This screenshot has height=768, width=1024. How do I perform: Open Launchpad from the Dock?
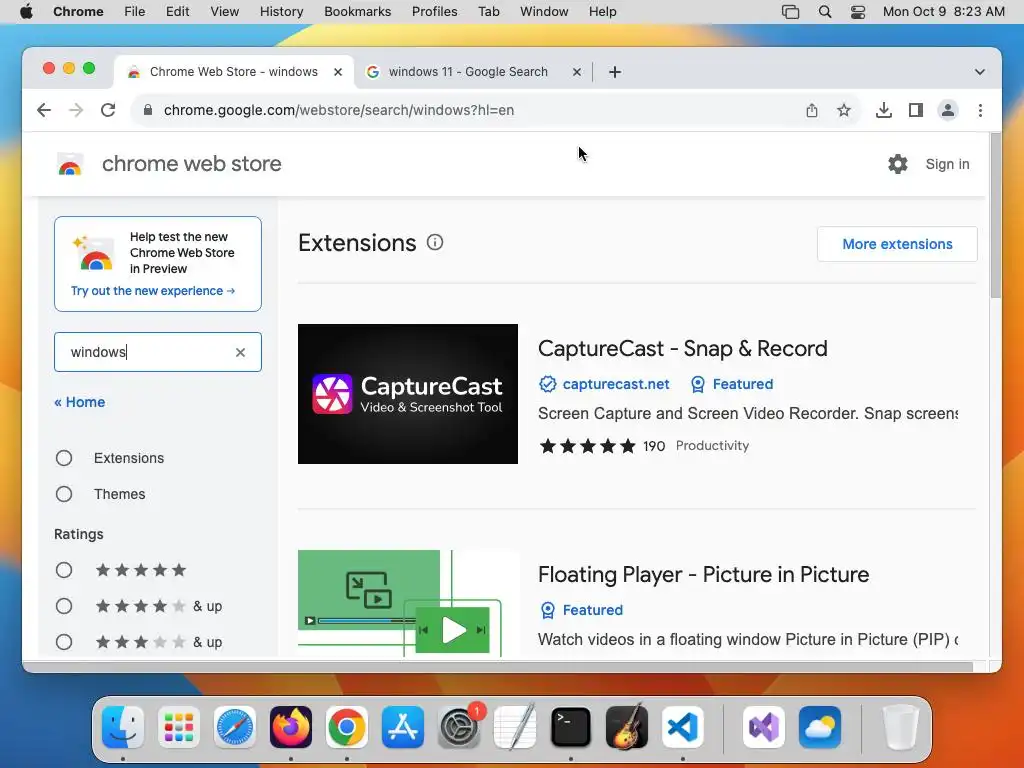pyautogui.click(x=179, y=727)
